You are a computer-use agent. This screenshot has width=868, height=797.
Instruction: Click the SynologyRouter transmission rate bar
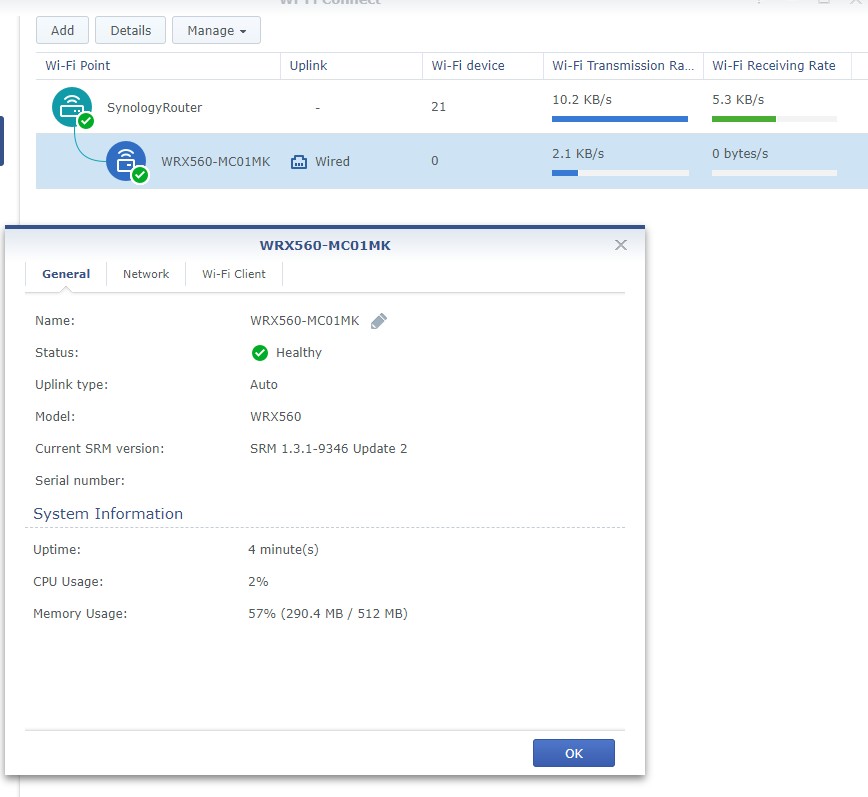tap(620, 119)
